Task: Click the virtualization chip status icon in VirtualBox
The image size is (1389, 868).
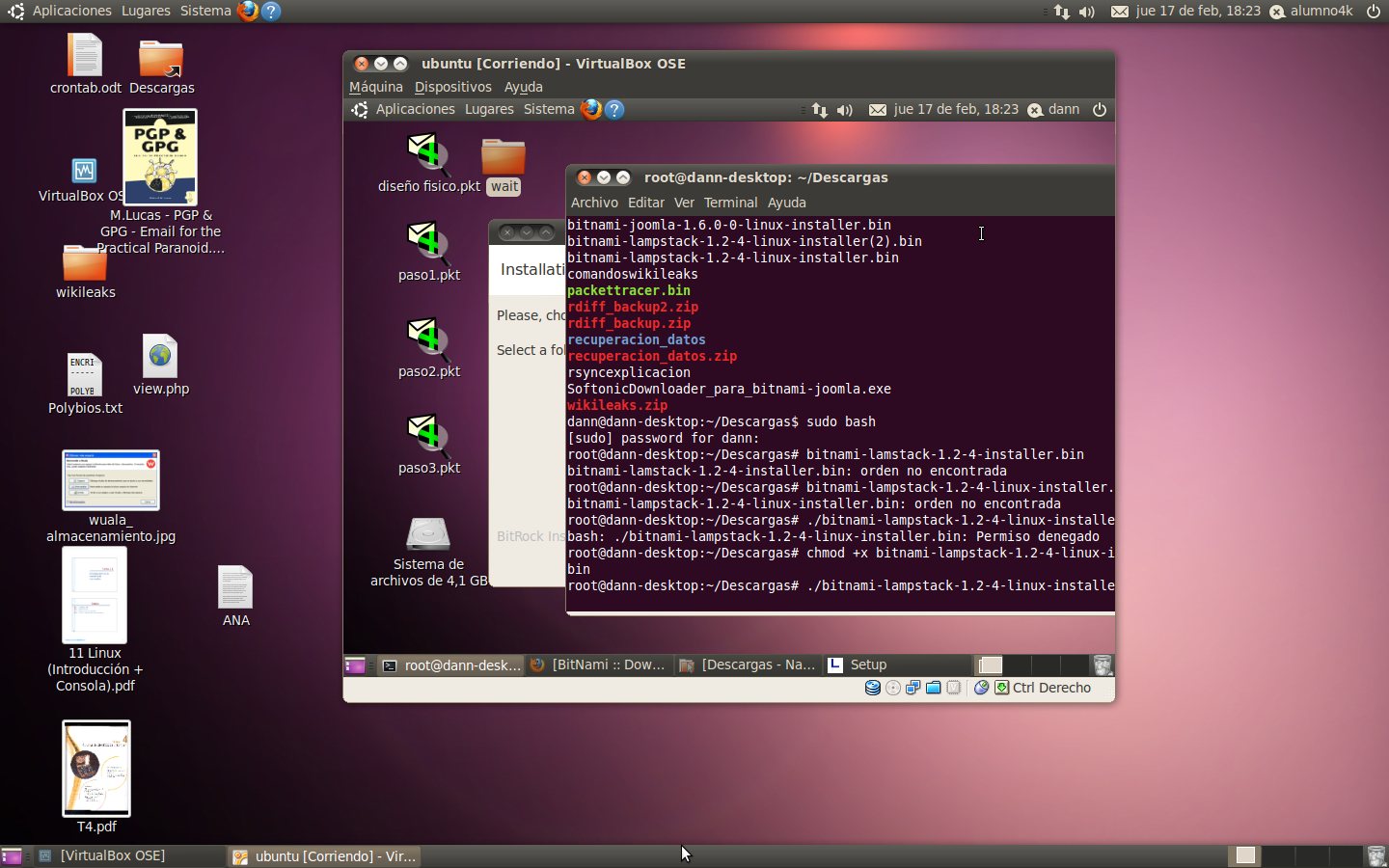Action: click(x=953, y=688)
